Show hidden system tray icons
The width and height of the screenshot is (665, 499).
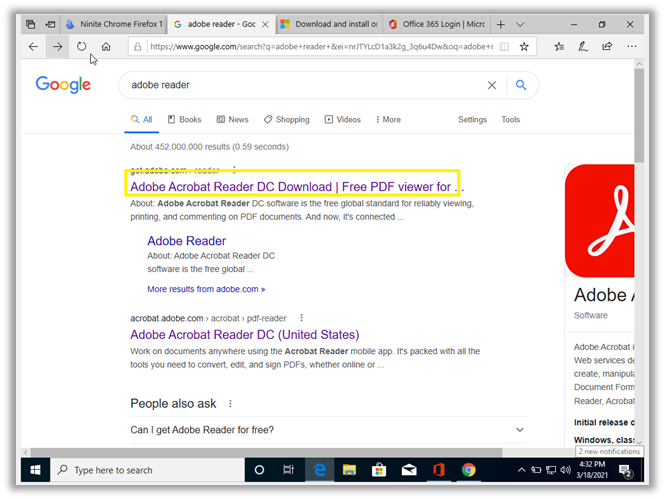522,470
